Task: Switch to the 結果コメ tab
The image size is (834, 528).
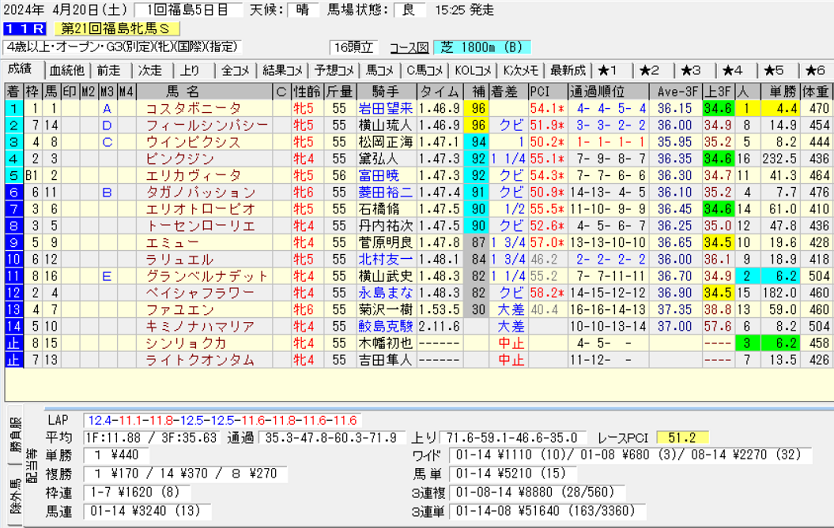Action: [x=282, y=70]
